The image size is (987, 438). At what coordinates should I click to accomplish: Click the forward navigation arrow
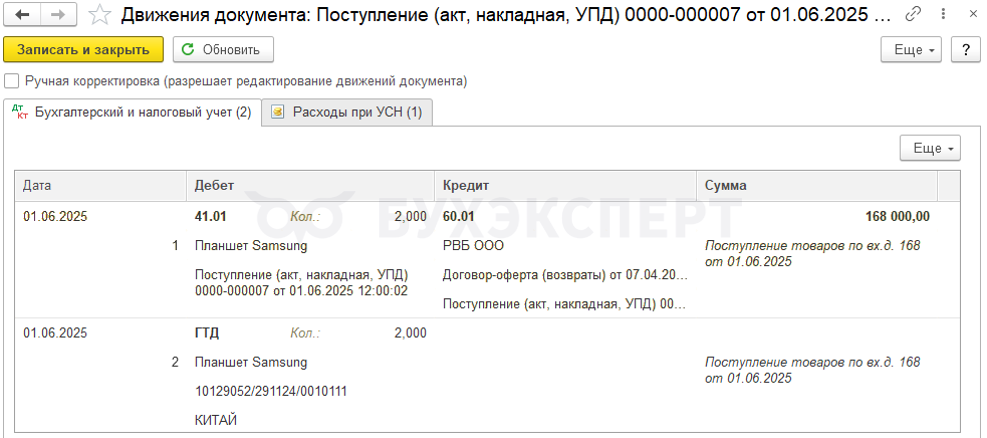pos(59,15)
